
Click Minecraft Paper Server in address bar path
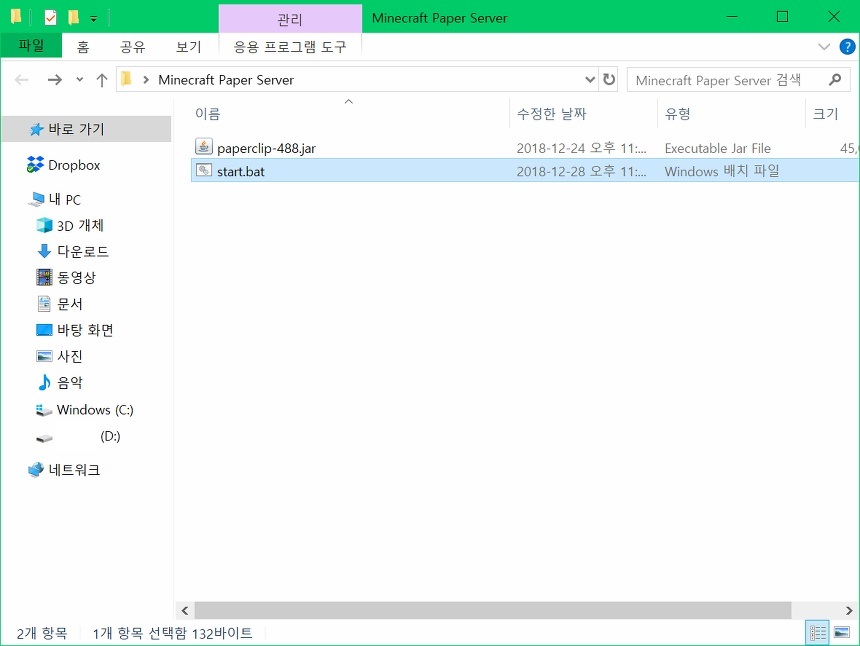pyautogui.click(x=226, y=80)
